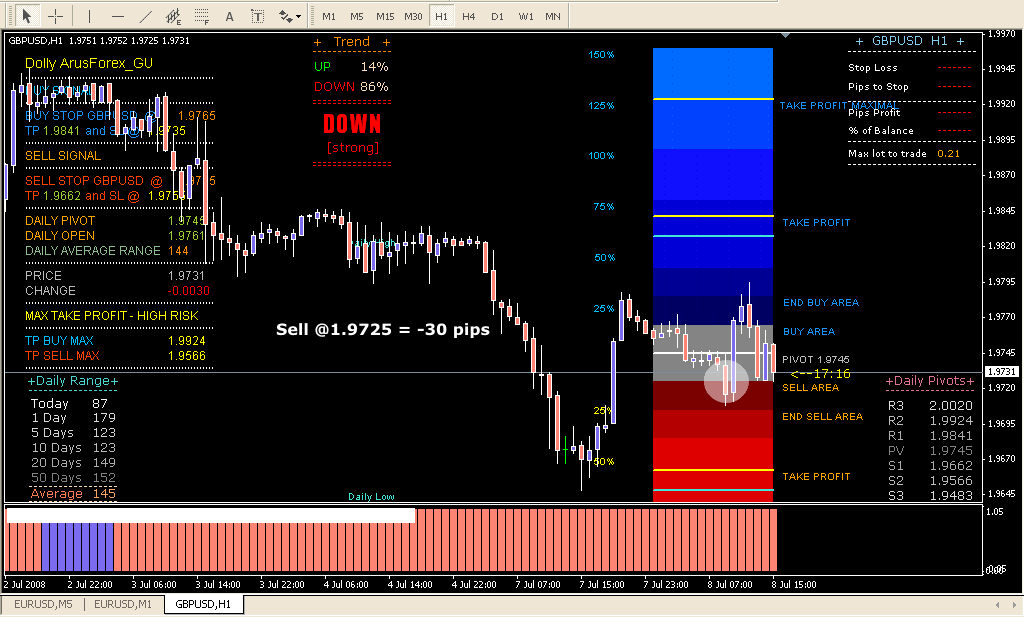This screenshot has height=617, width=1024.
Task: Switch chart to M15 timeframe
Action: tap(385, 16)
